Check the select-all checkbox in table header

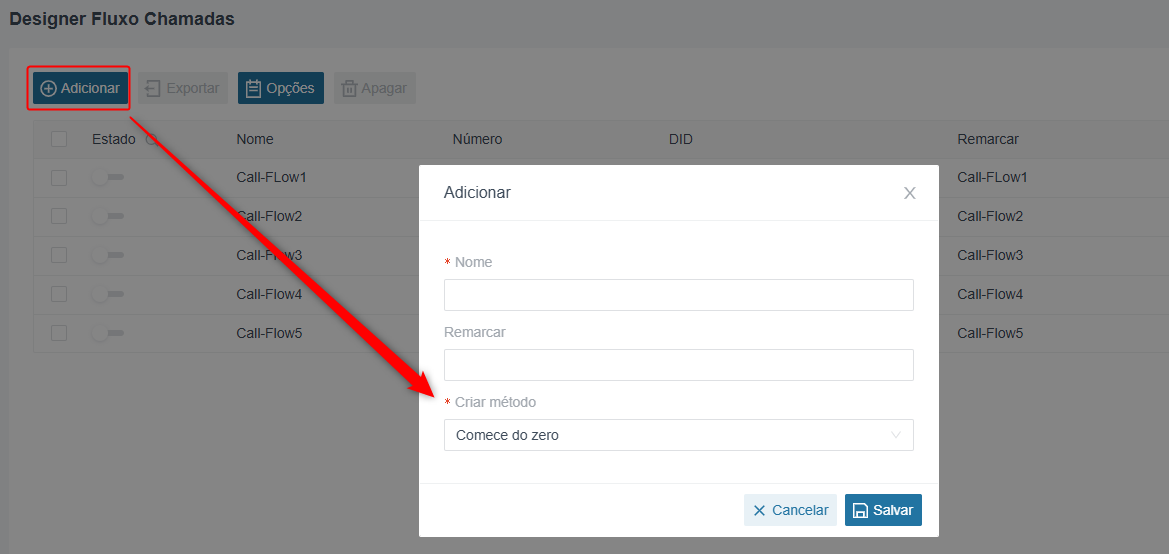(x=59, y=139)
